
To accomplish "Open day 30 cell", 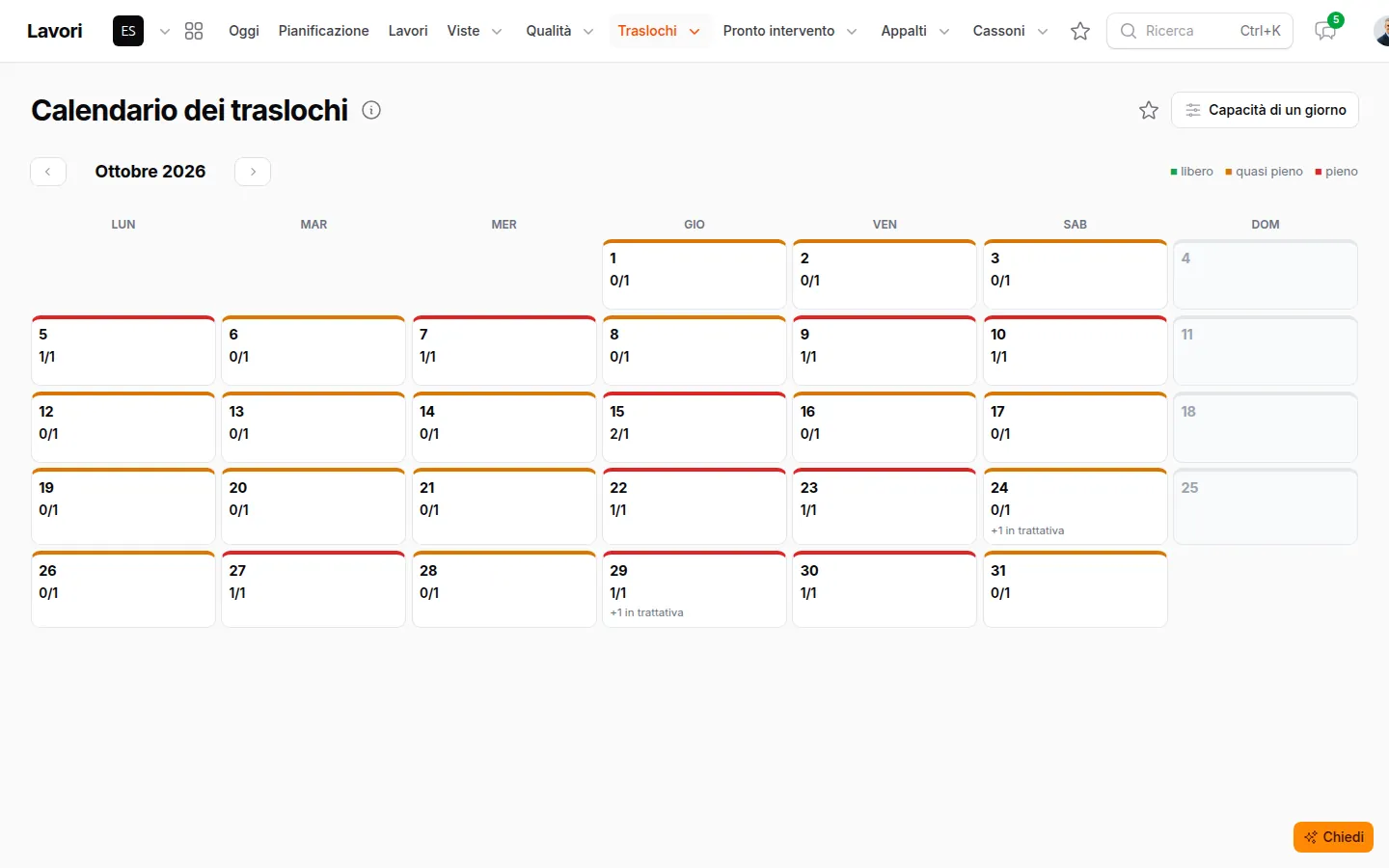I will tap(885, 589).
